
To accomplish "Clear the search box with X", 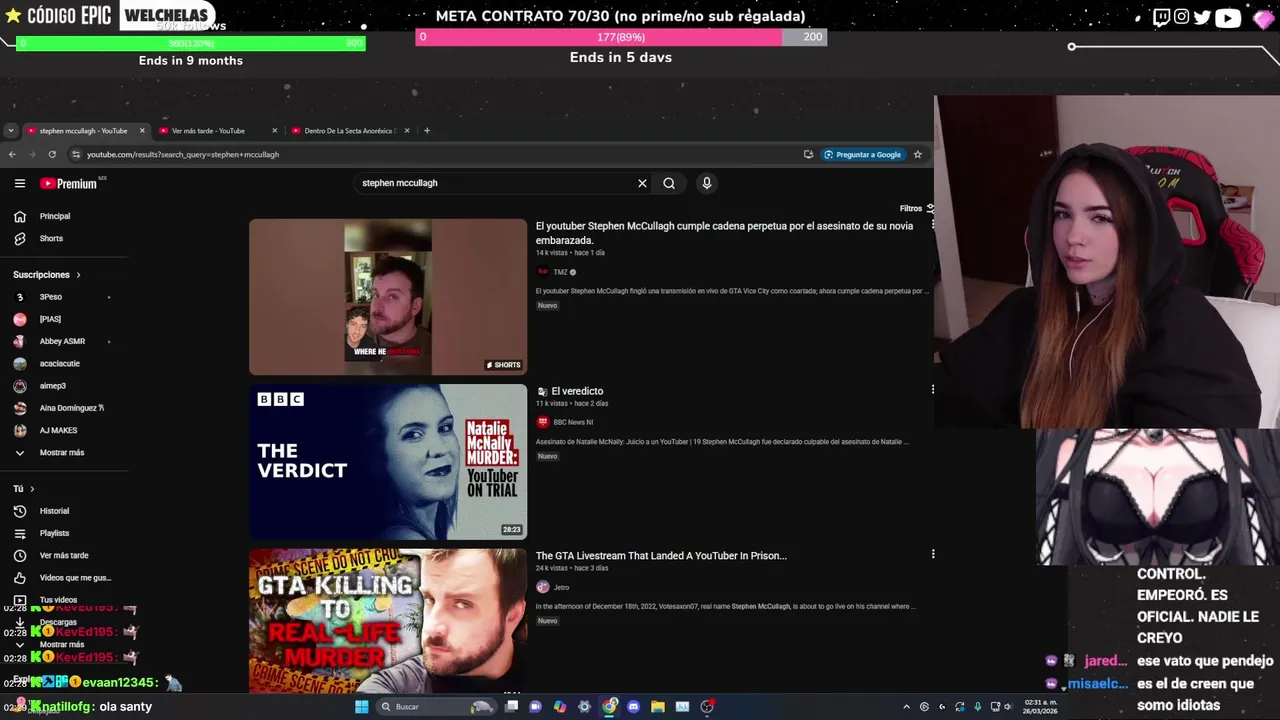I will pyautogui.click(x=642, y=183).
